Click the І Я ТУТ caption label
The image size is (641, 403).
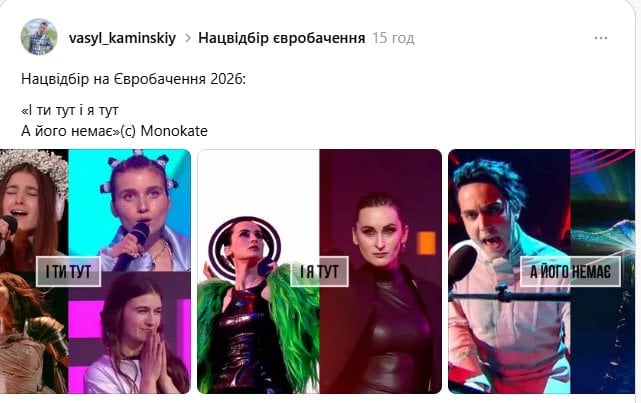click(x=319, y=271)
